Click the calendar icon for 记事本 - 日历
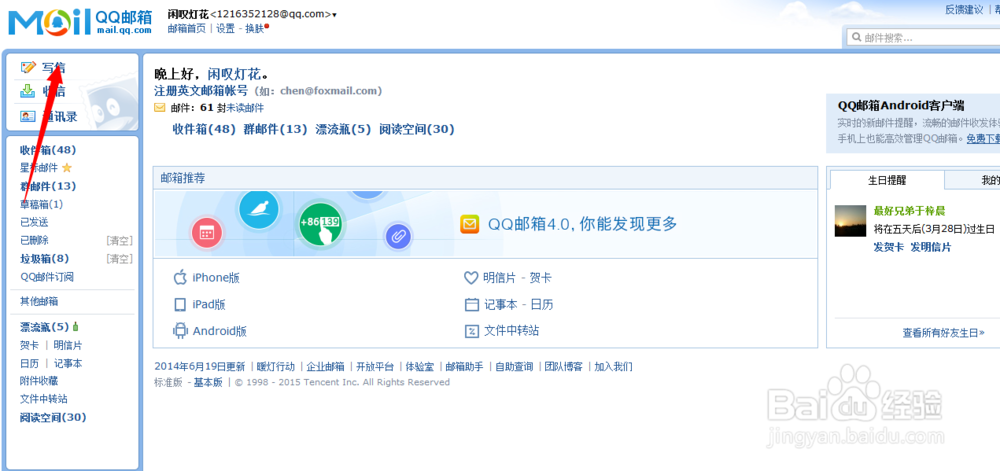This screenshot has width=1000, height=471. [x=471, y=305]
